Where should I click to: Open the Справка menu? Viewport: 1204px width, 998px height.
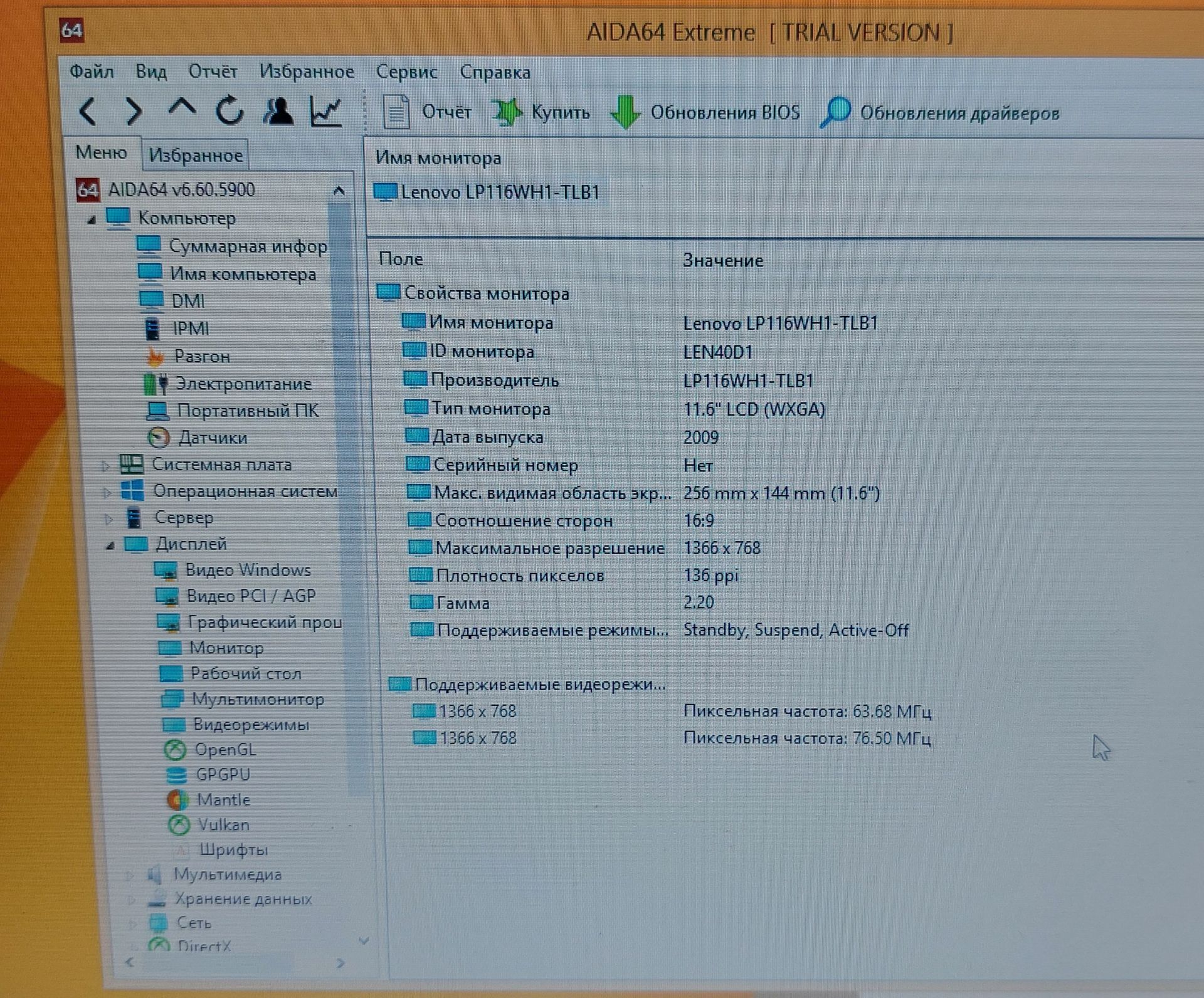[495, 72]
